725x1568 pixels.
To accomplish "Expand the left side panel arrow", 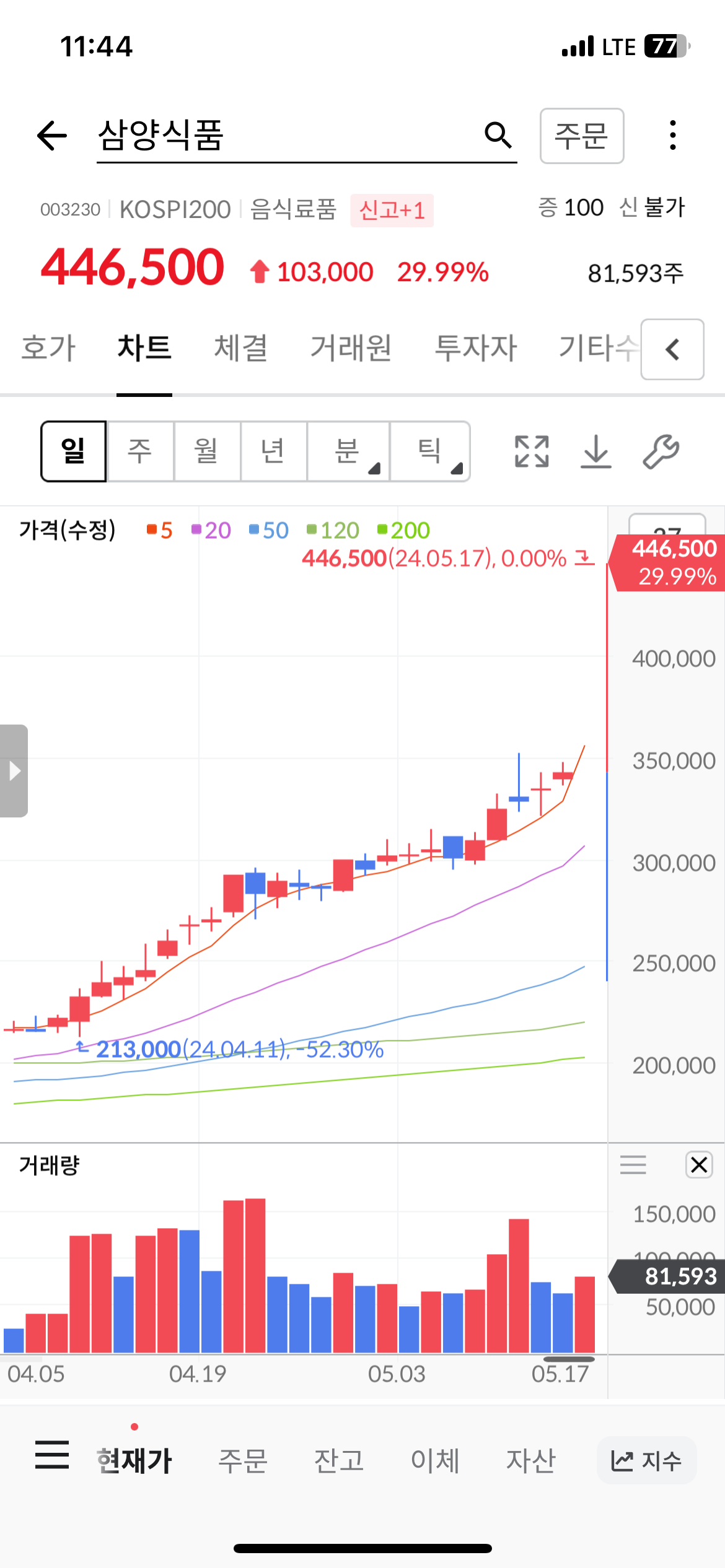I will (14, 771).
